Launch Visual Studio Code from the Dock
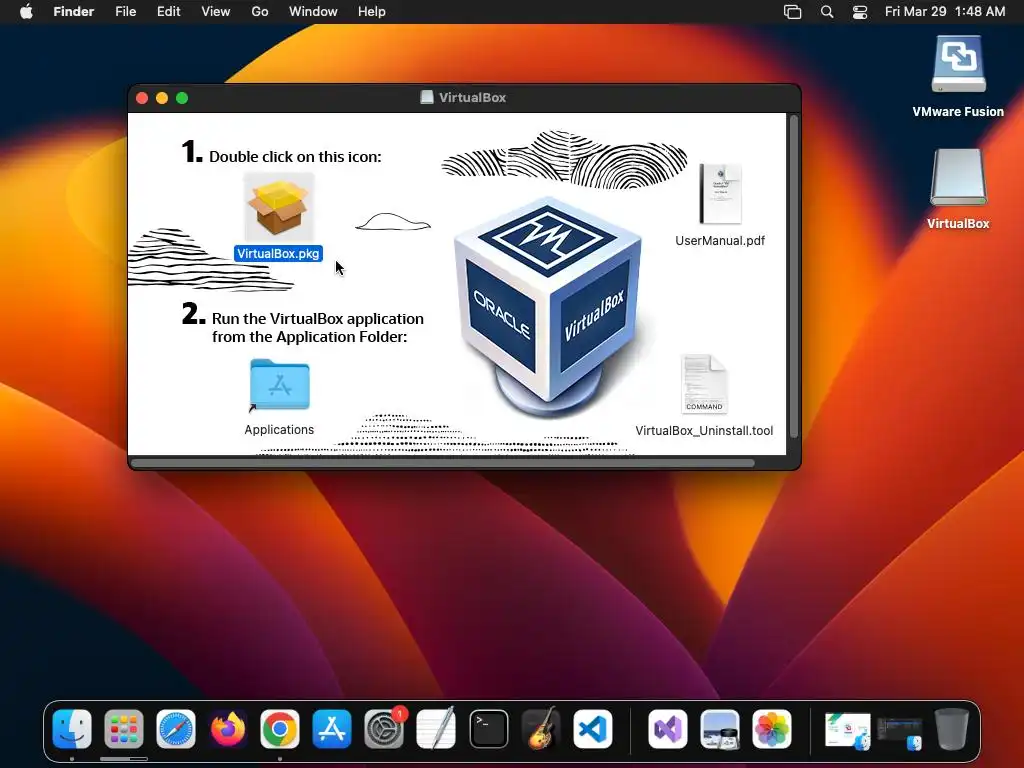 point(593,729)
